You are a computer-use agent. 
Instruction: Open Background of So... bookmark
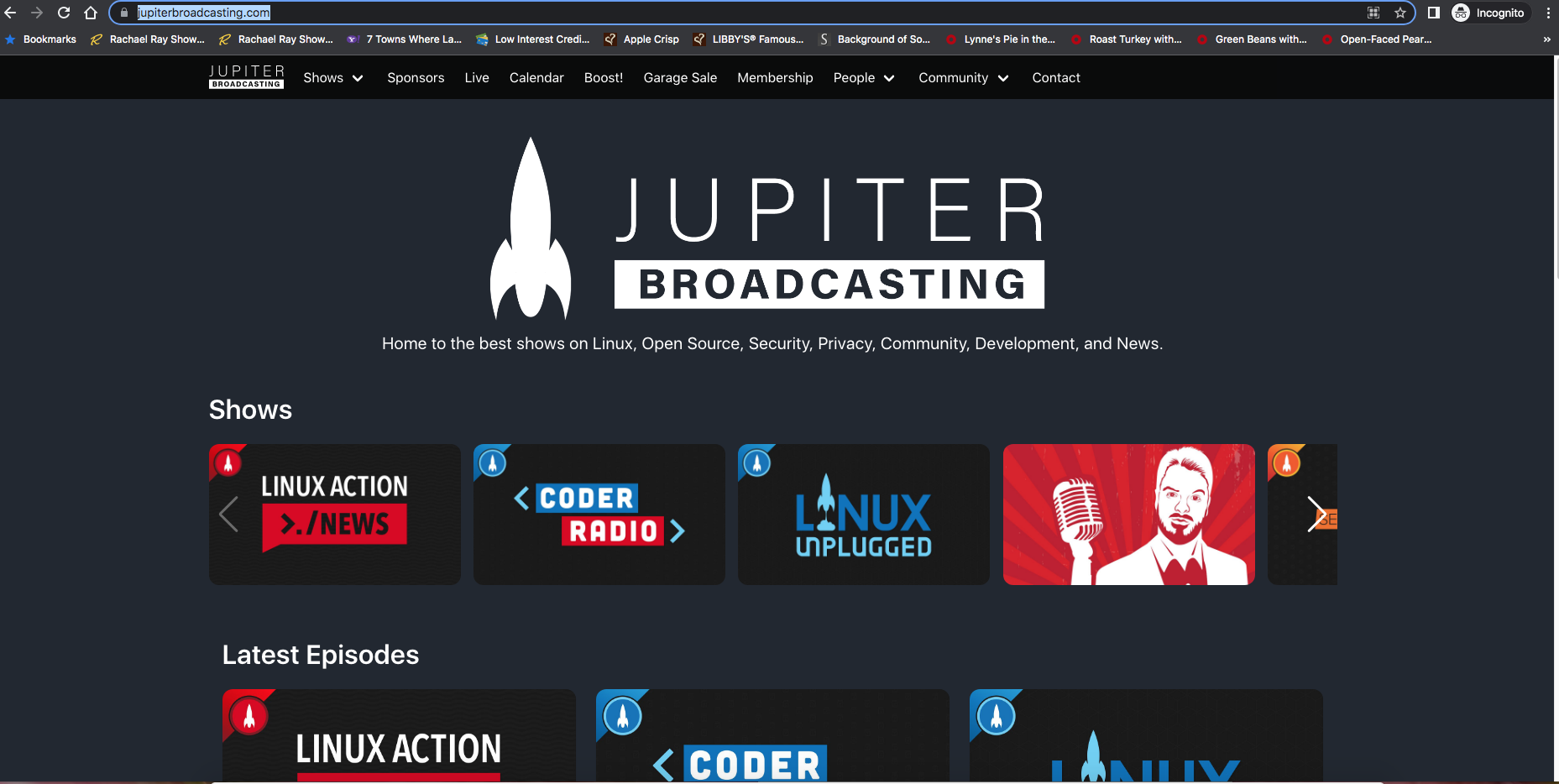coord(875,39)
